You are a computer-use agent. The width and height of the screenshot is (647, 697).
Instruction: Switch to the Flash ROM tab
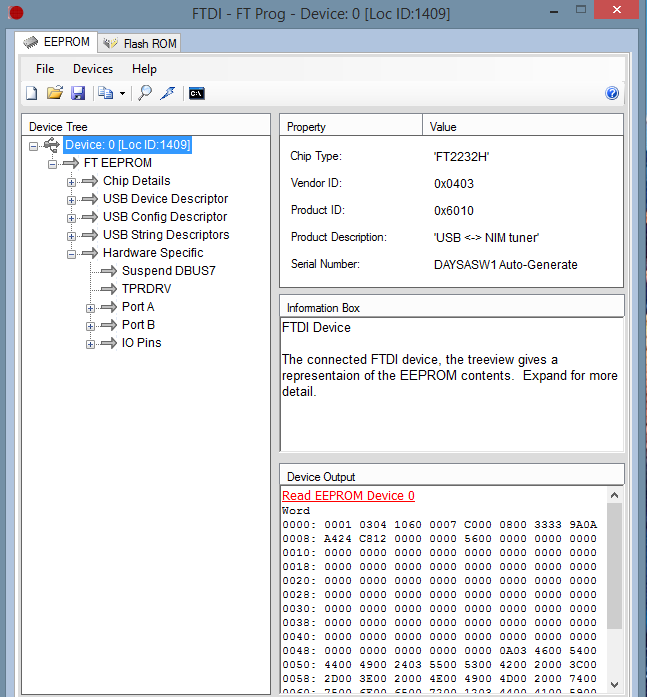140,44
